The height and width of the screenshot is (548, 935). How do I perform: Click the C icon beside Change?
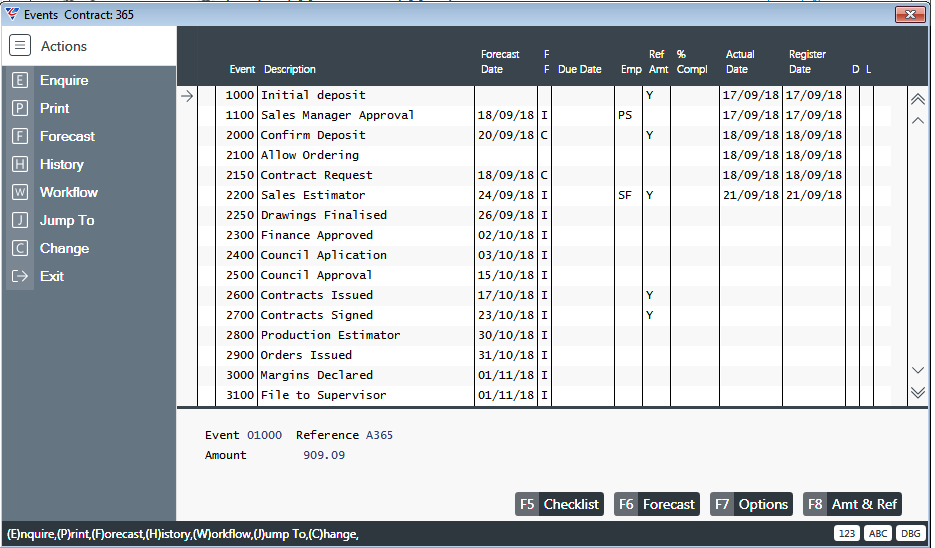20,248
